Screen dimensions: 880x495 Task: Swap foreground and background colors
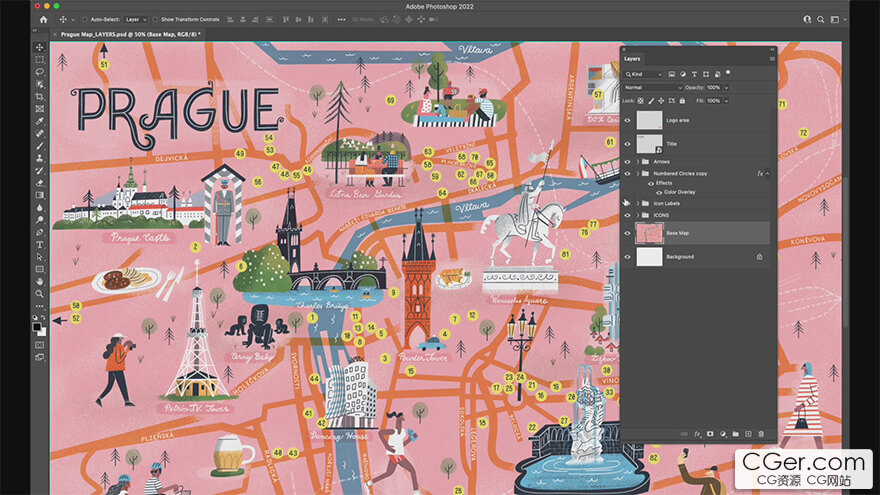click(43, 318)
